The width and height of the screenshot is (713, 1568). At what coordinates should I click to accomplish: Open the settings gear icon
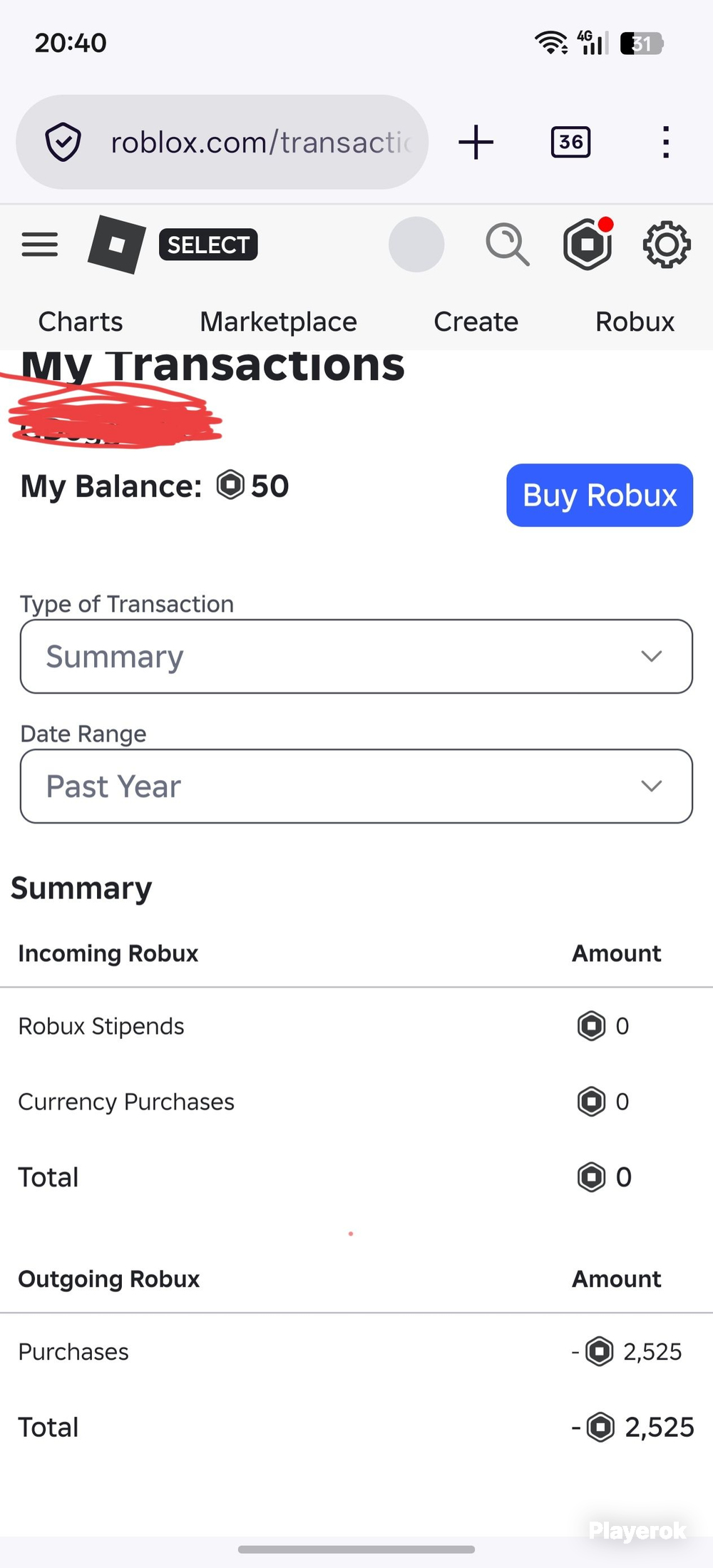click(667, 245)
